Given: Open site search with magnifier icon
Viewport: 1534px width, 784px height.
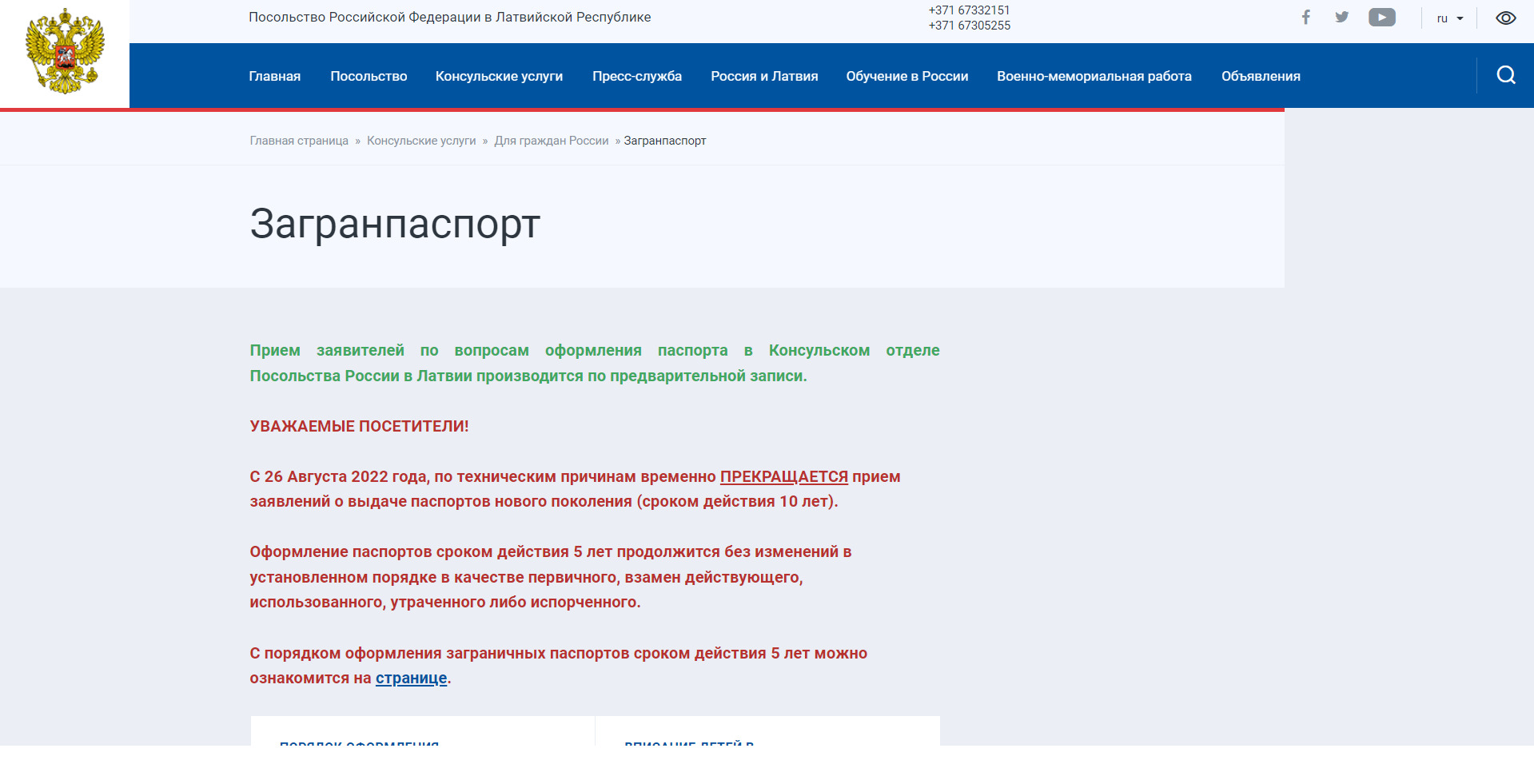Looking at the screenshot, I should pyautogui.click(x=1506, y=75).
